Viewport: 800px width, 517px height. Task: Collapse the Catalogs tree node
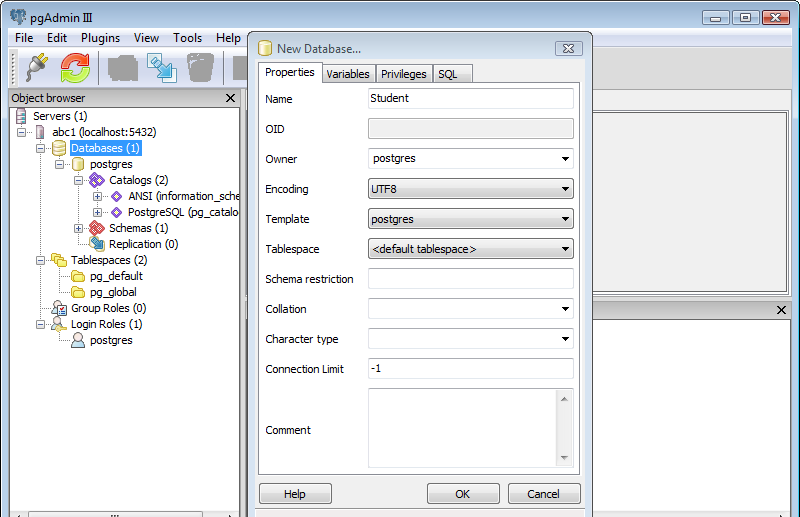click(79, 180)
